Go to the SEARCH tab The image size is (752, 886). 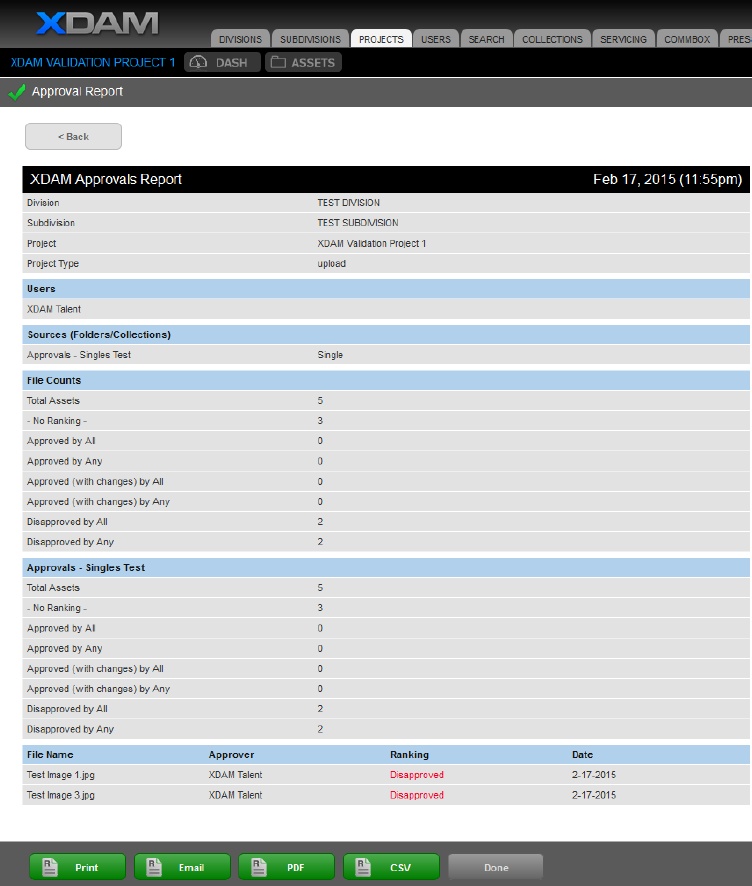(x=486, y=39)
